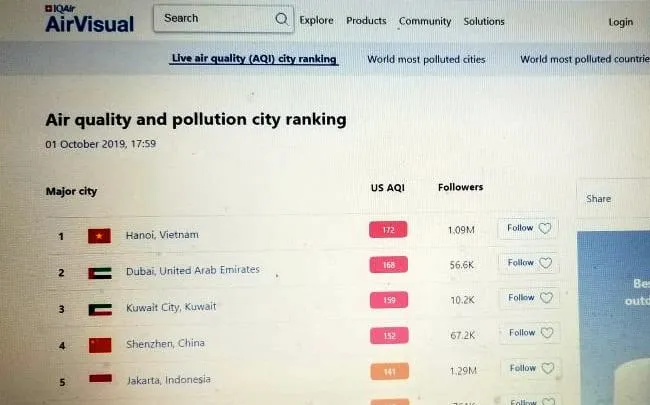Expand the Solutions menu
The width and height of the screenshot is (650, 405).
[x=484, y=21]
